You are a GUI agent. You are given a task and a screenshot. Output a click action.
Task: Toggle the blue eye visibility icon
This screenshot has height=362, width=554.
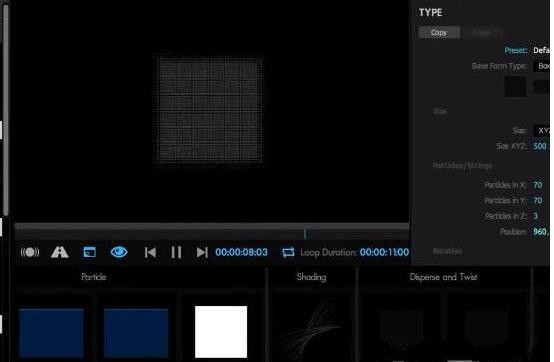tap(119, 252)
